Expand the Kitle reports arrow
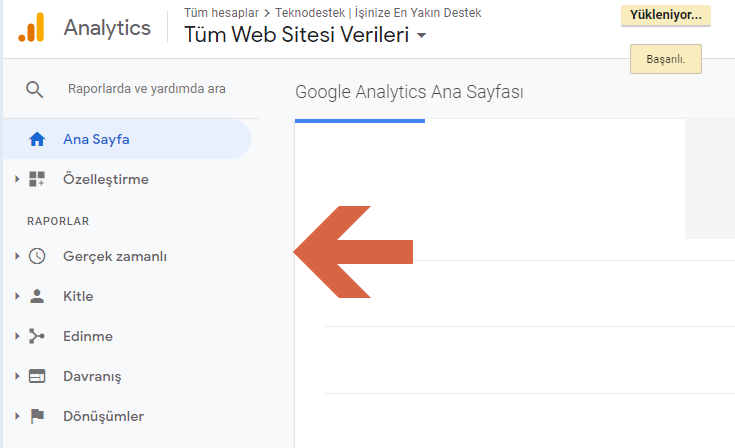Viewport: 735px width, 448px height. [x=17, y=296]
